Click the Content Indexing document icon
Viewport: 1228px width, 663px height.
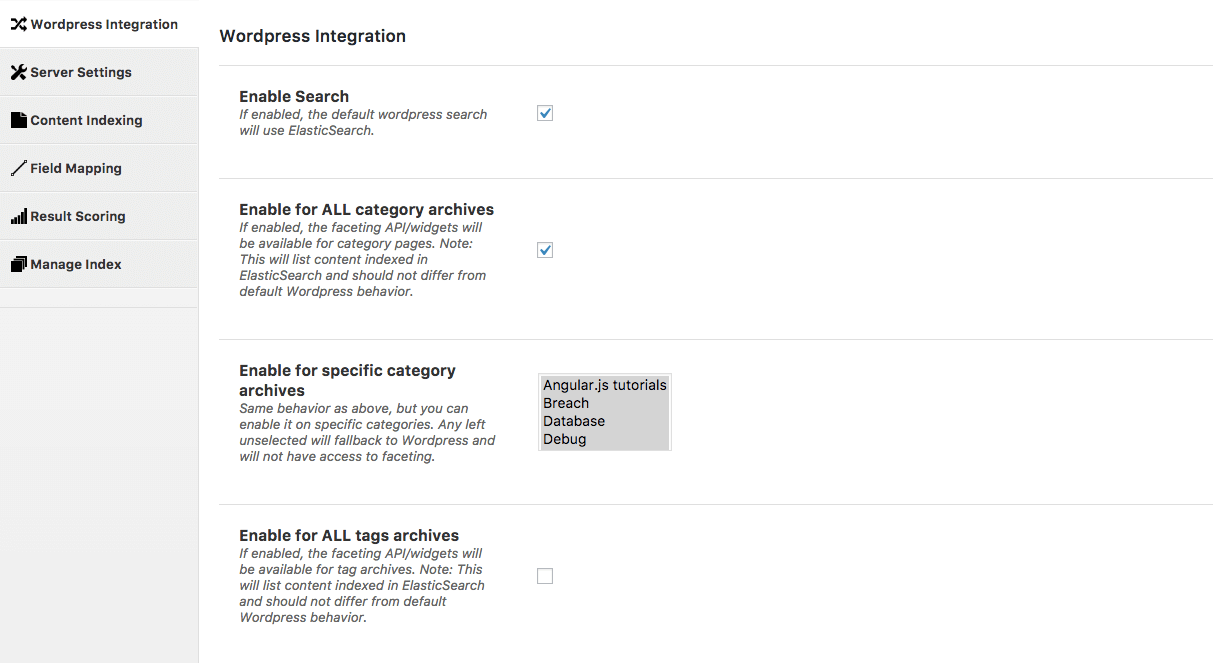(18, 120)
